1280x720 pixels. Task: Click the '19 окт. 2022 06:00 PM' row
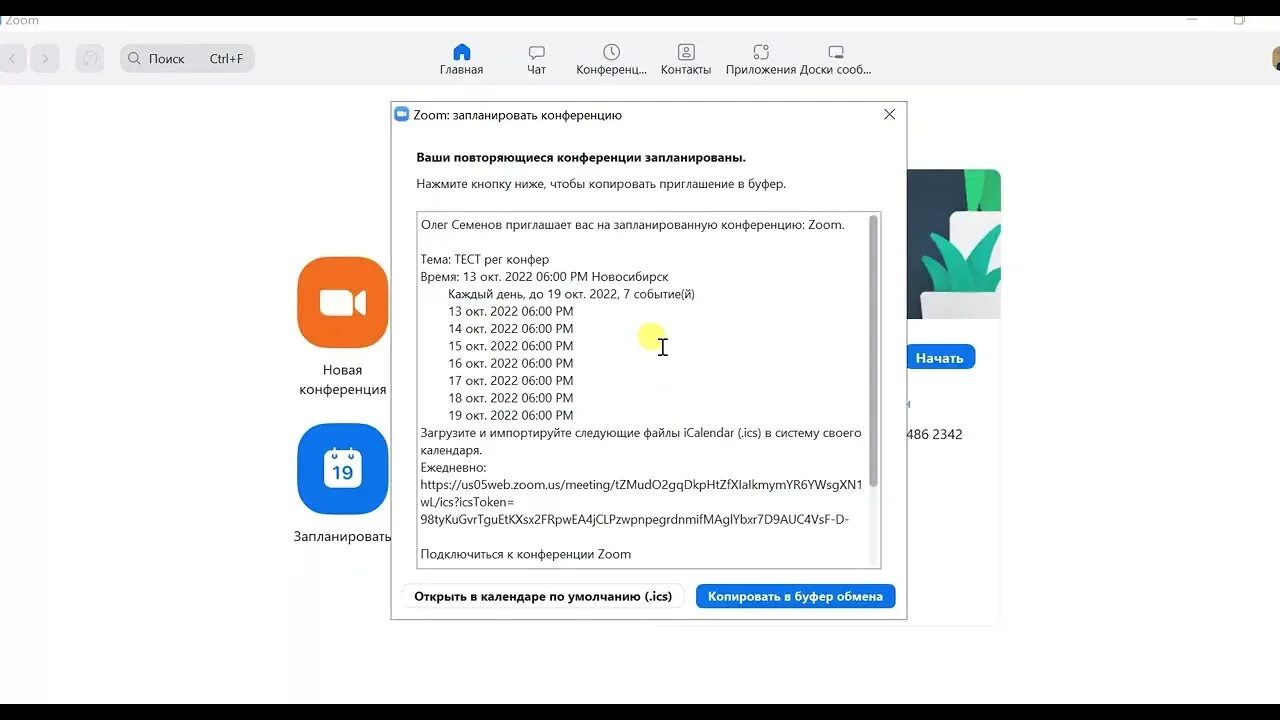(510, 415)
